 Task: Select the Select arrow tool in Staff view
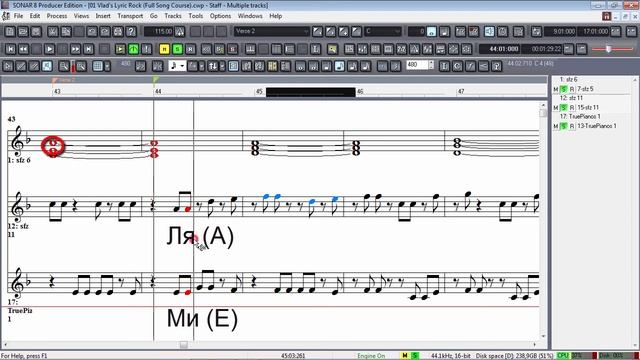[x=8, y=66]
